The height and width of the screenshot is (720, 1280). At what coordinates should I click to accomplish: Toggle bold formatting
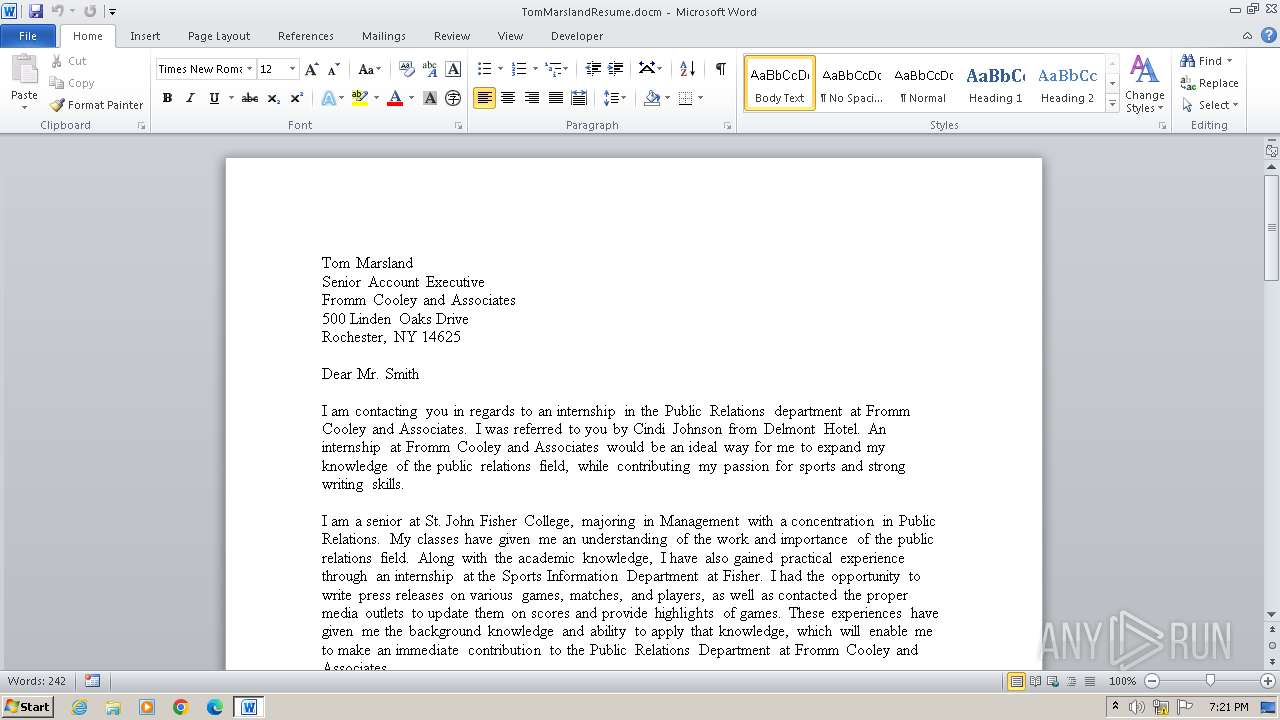pyautogui.click(x=167, y=98)
